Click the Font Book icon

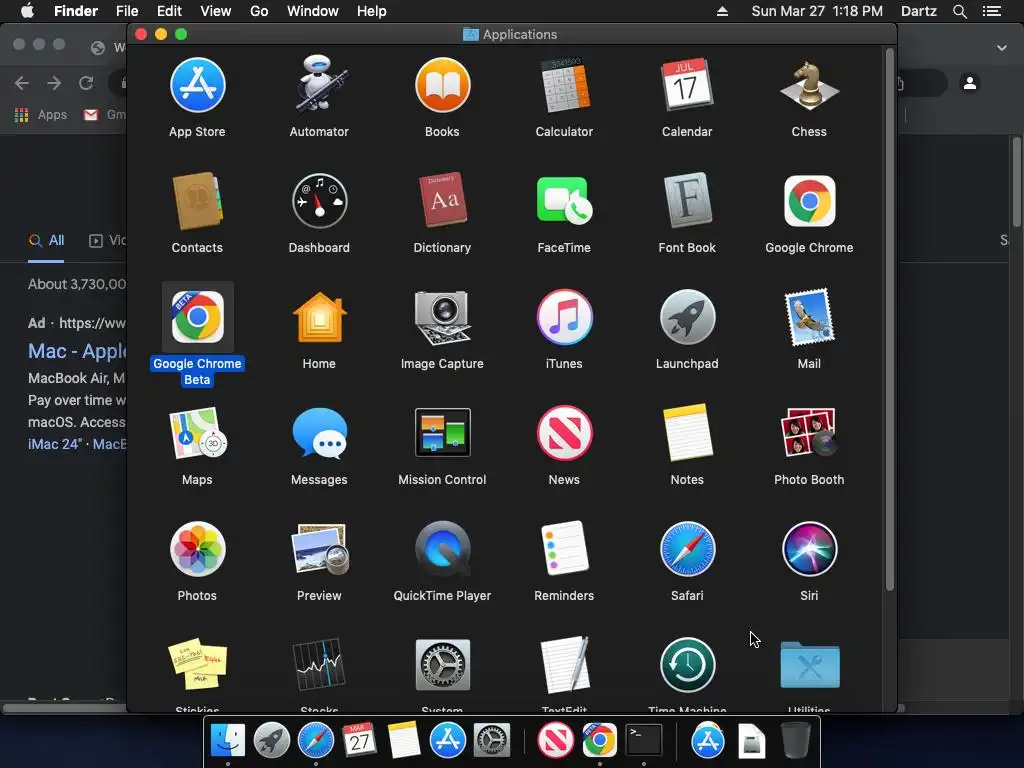coord(687,200)
